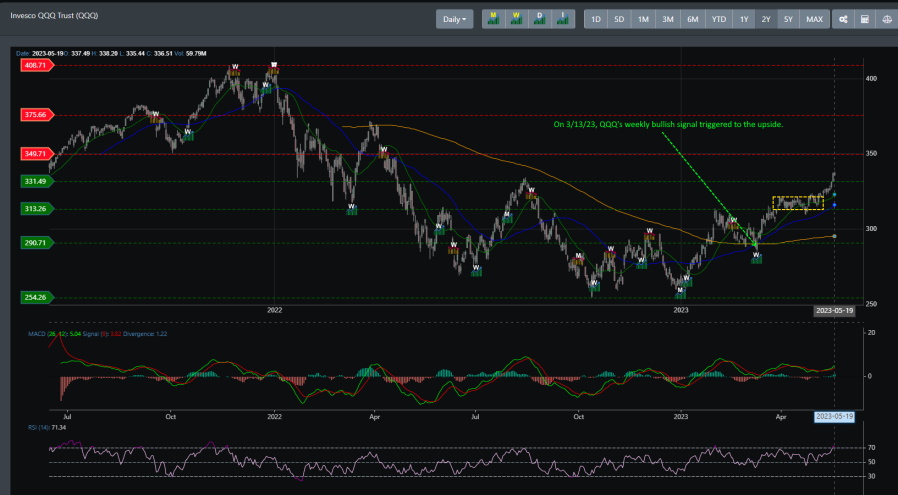898x495 pixels.
Task: Click the 349.71 red price level tag
Action: coord(38,154)
